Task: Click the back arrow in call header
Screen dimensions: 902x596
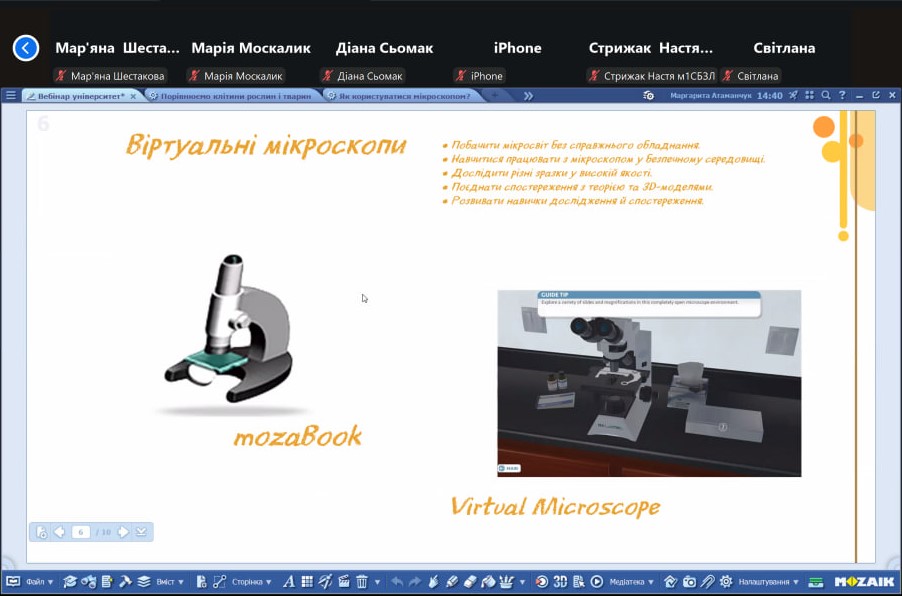Action: (25, 47)
